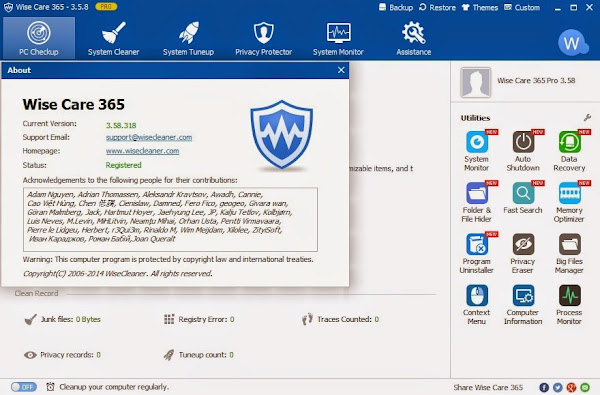Click the support@wisecleaner.com email link

[x=149, y=137]
